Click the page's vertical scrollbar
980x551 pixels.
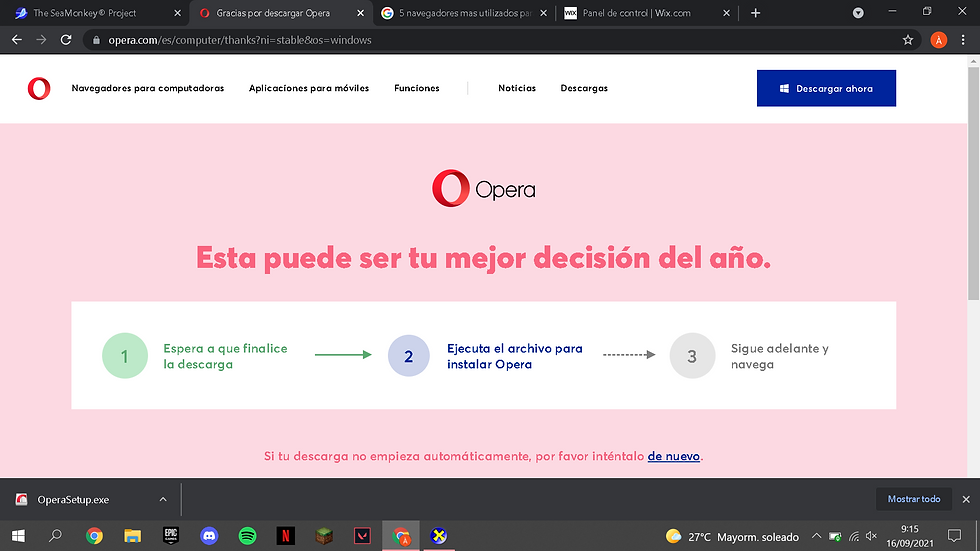973,184
